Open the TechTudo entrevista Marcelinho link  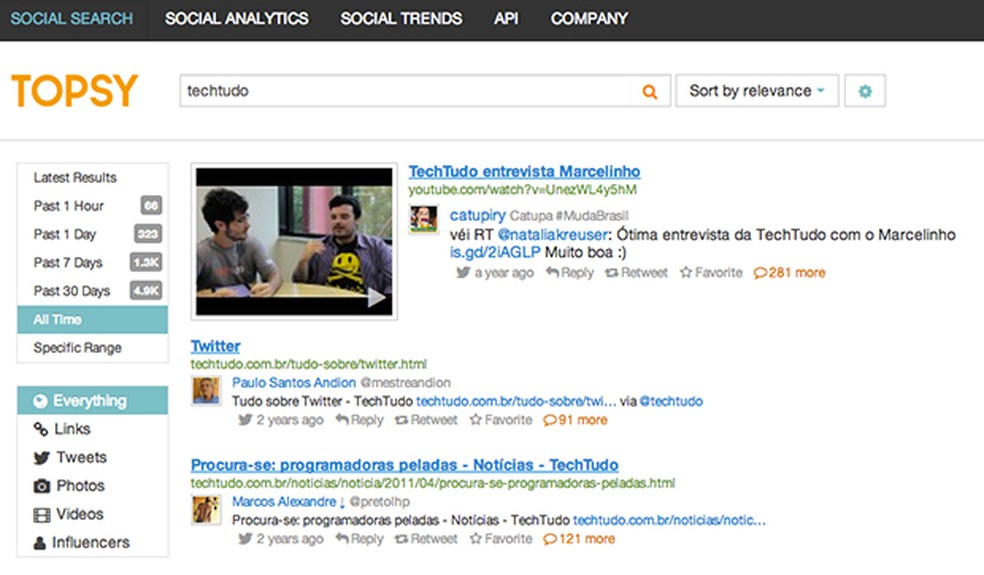coord(524,171)
